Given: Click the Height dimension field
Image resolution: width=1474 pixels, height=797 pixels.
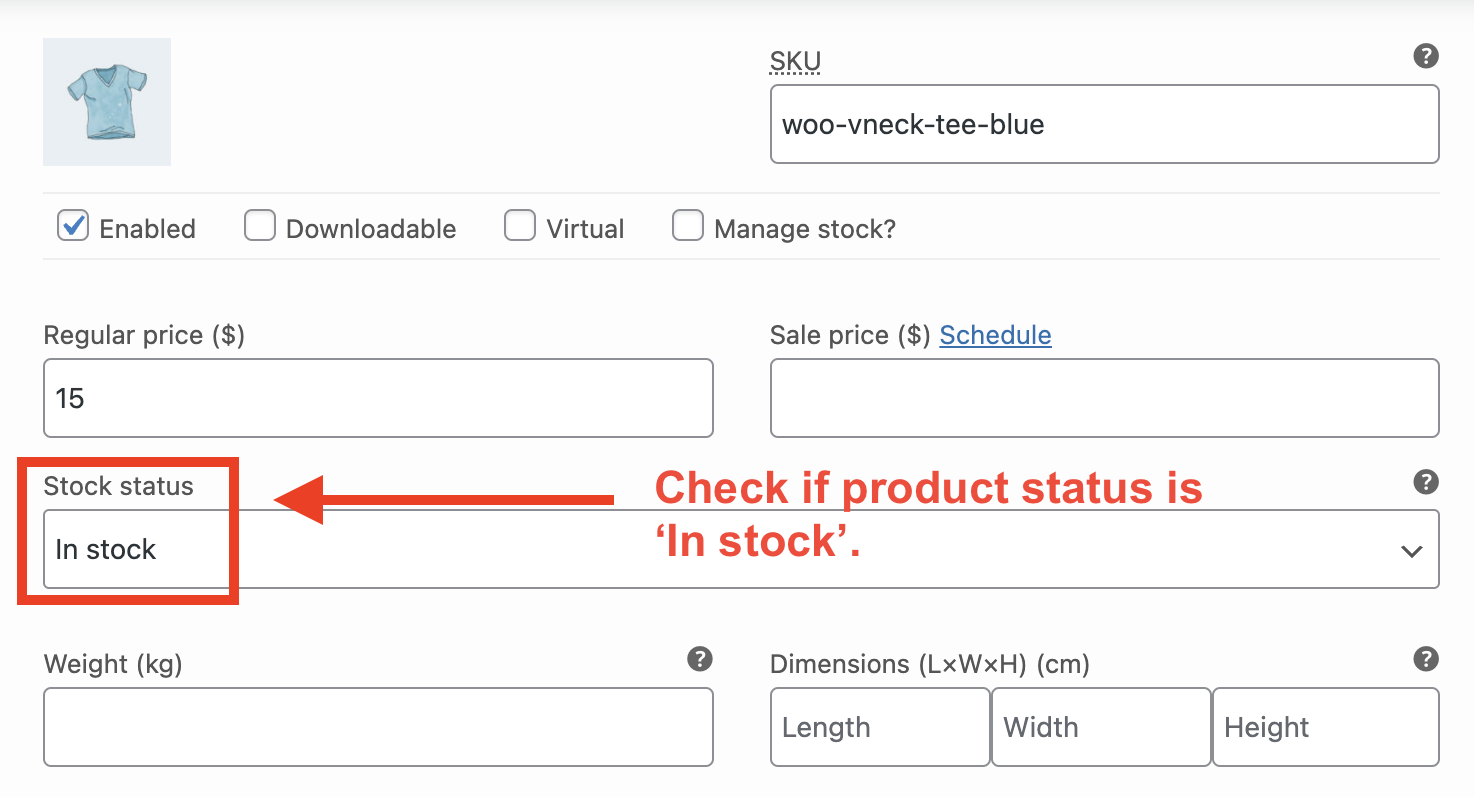Looking at the screenshot, I should point(1326,727).
